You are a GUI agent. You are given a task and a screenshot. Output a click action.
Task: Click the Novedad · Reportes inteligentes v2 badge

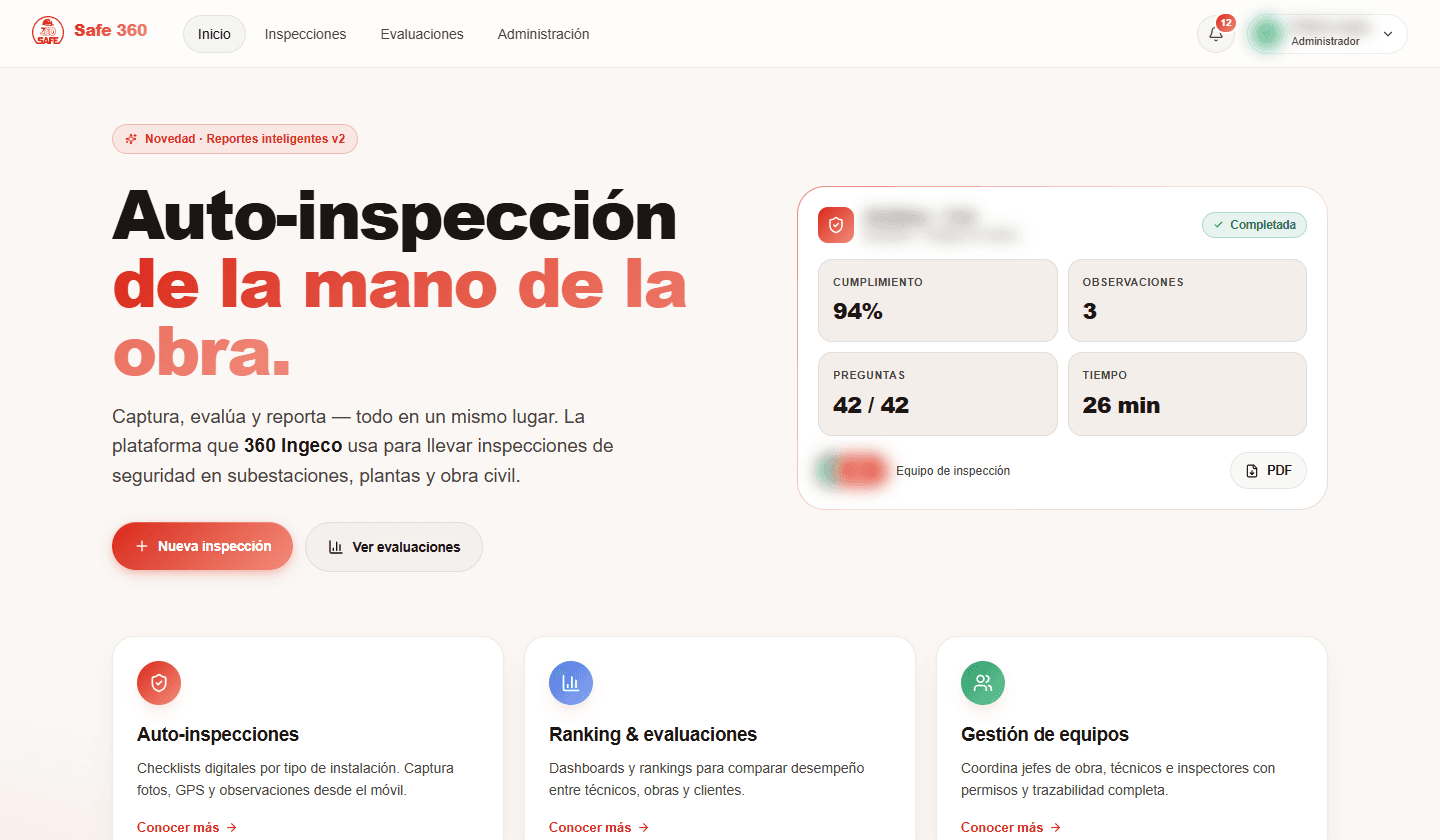coord(235,139)
